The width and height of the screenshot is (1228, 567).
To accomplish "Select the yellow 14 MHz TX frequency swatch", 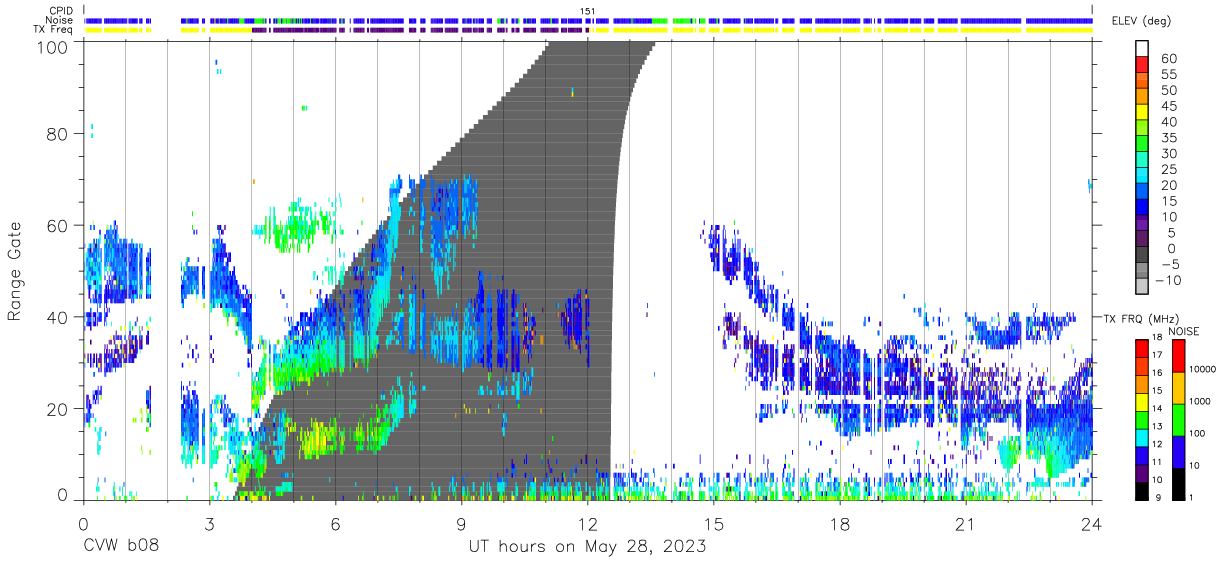I will click(1142, 402).
